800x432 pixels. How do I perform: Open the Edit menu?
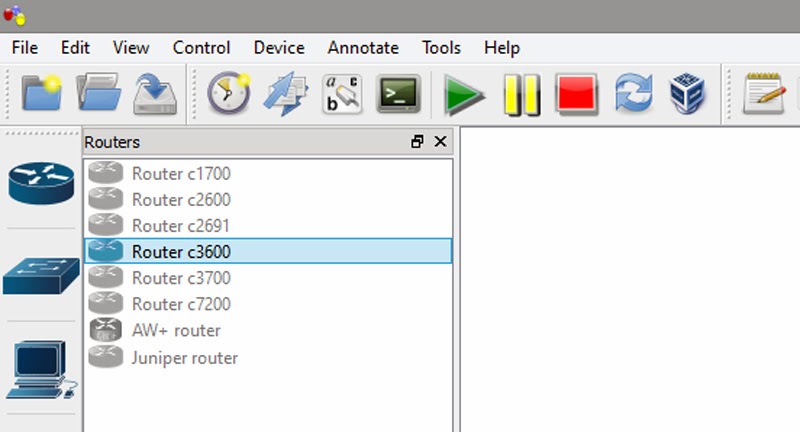point(75,47)
